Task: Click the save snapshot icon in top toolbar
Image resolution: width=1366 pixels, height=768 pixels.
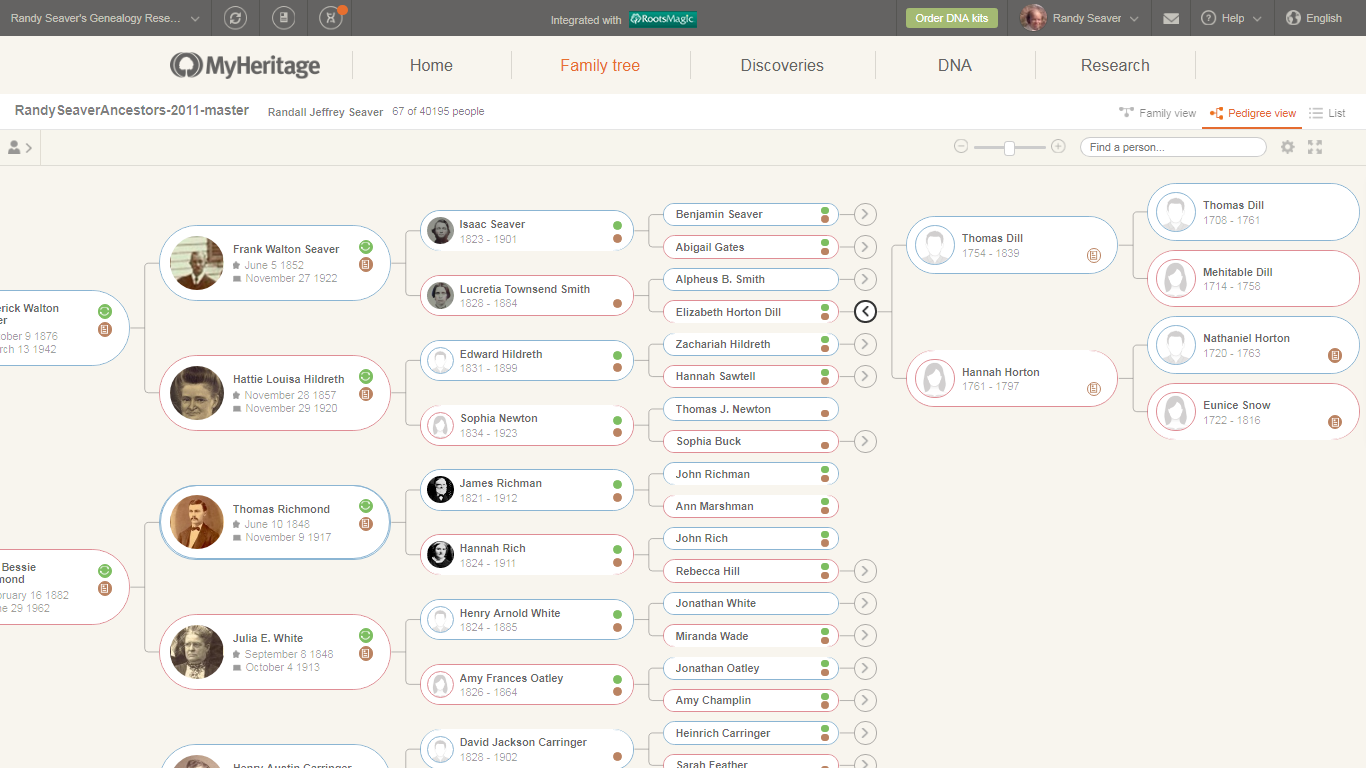Action: pyautogui.click(x=283, y=17)
